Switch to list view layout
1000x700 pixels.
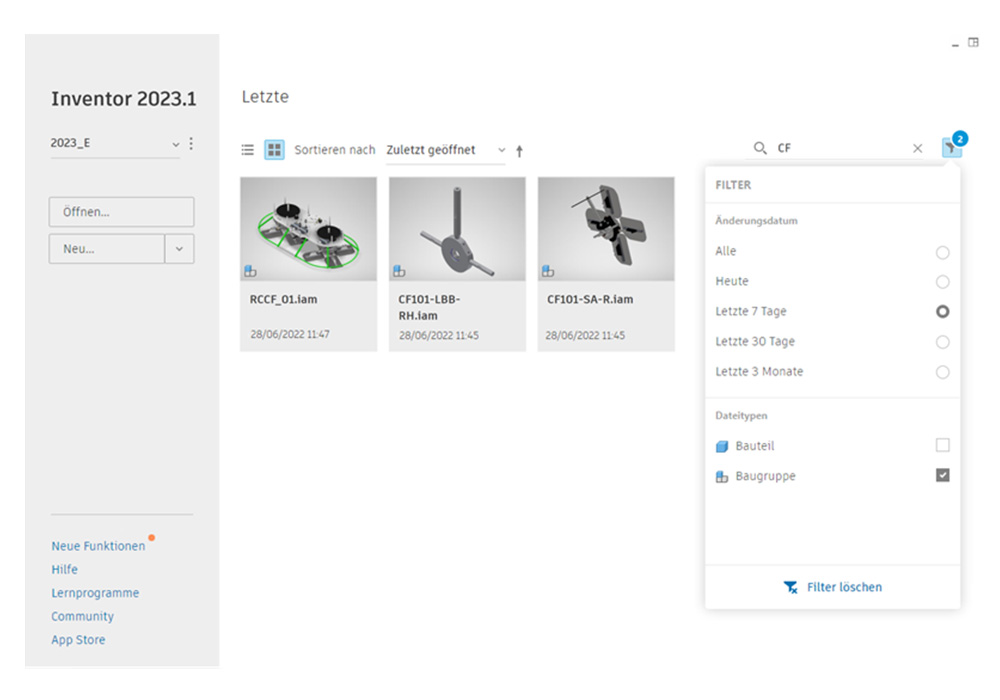point(247,150)
